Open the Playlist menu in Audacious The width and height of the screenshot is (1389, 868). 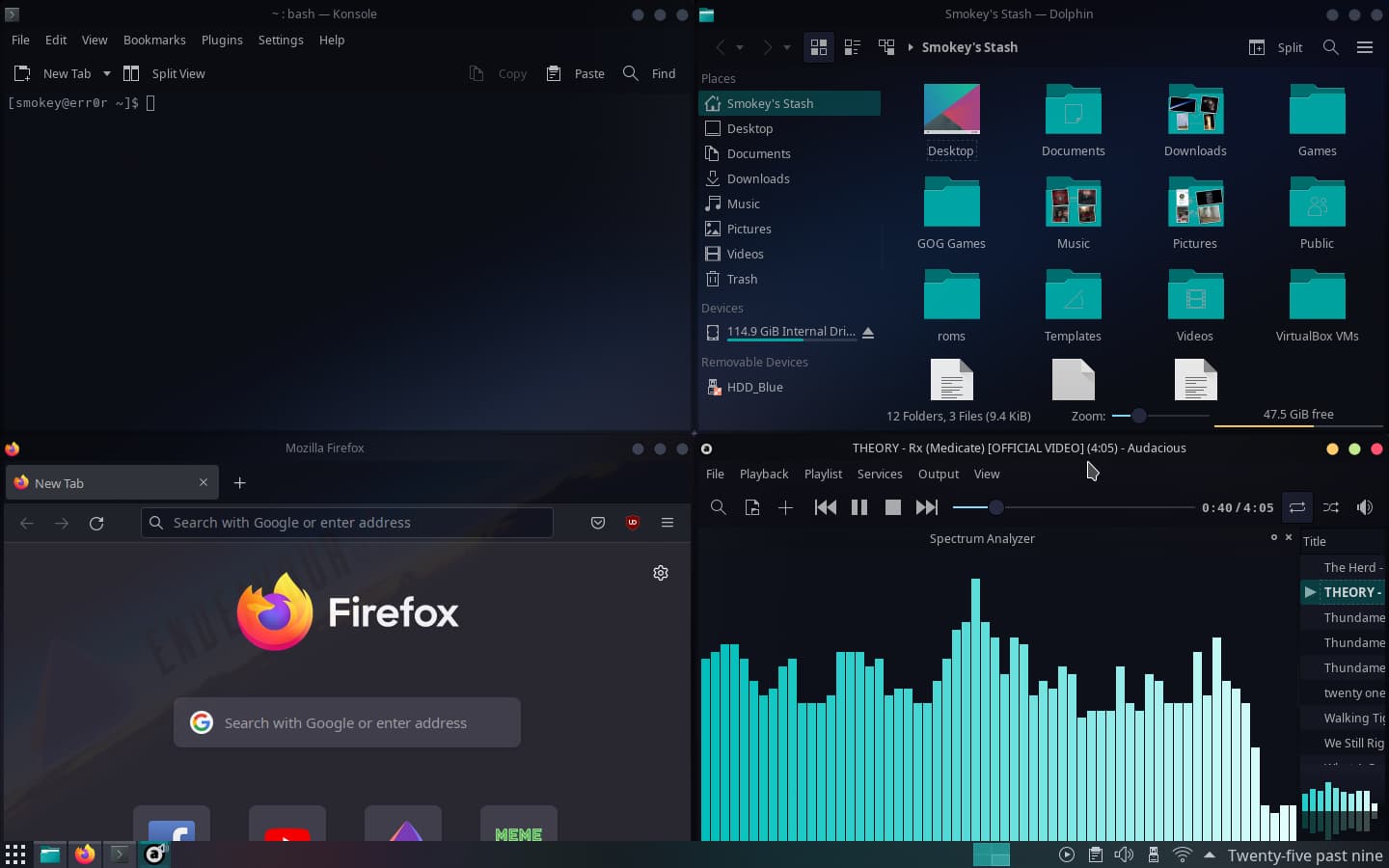(823, 474)
